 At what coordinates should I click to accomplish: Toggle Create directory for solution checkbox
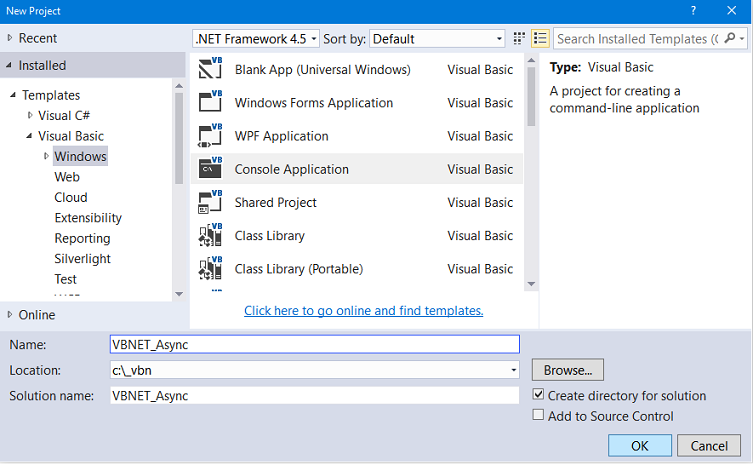[538, 395]
